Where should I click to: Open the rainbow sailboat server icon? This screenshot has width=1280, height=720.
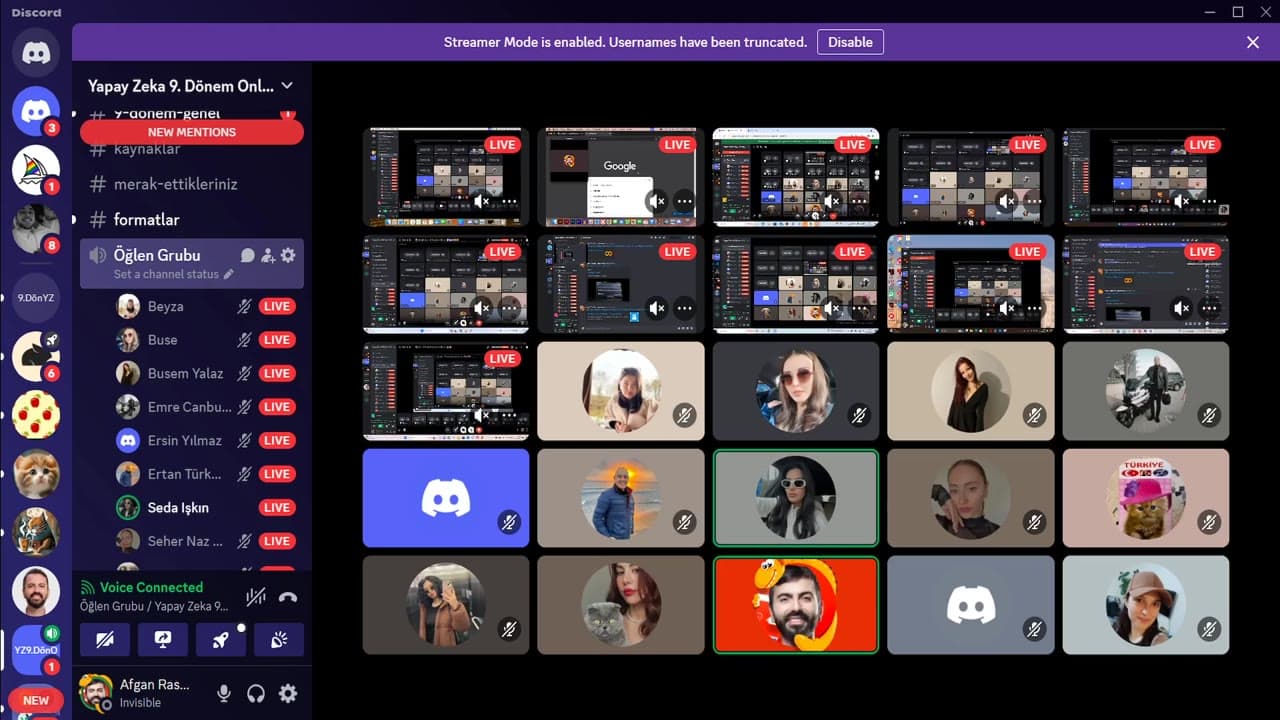[x=36, y=170]
